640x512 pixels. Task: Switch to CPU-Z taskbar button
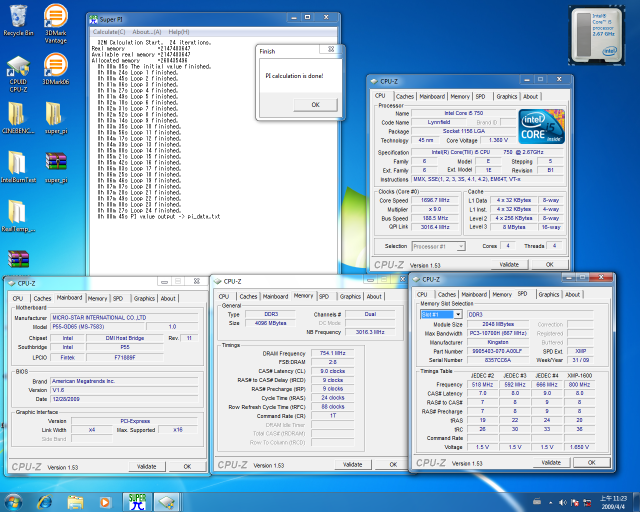point(167,502)
